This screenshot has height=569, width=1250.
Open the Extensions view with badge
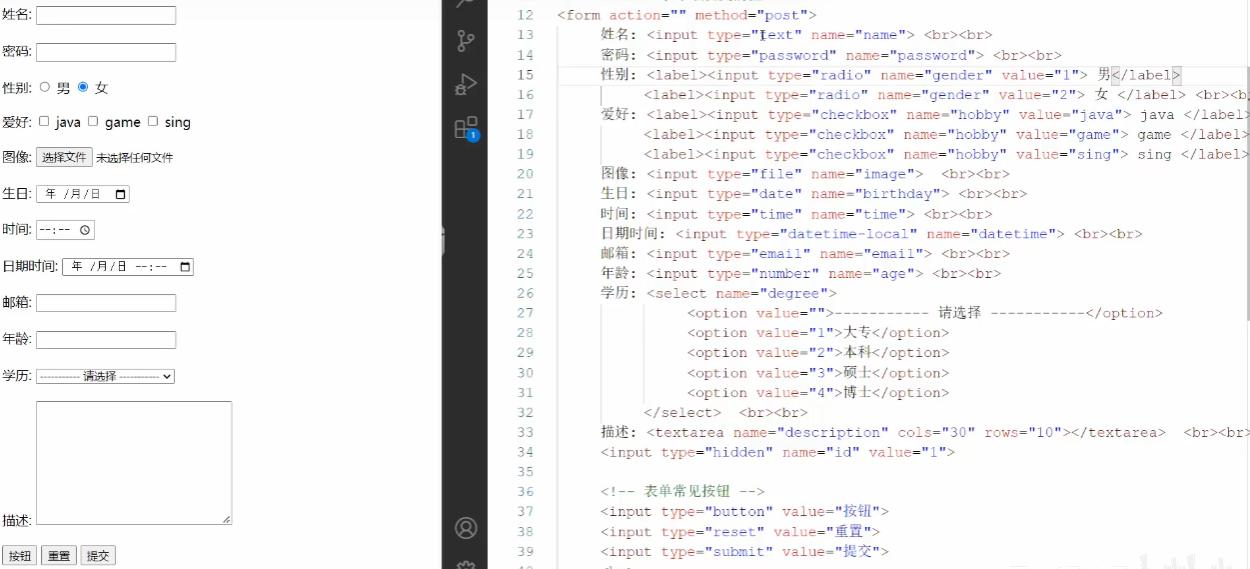click(466, 128)
